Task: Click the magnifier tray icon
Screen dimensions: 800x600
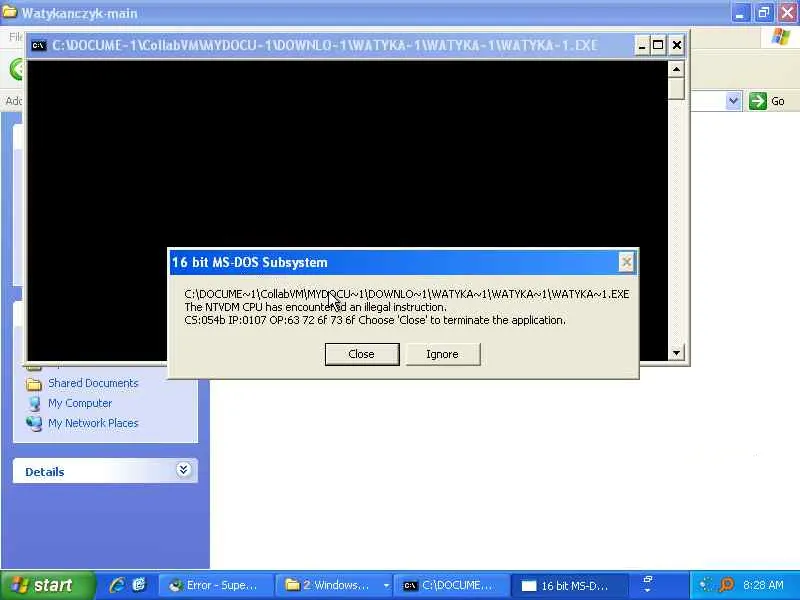Action: coord(726,585)
